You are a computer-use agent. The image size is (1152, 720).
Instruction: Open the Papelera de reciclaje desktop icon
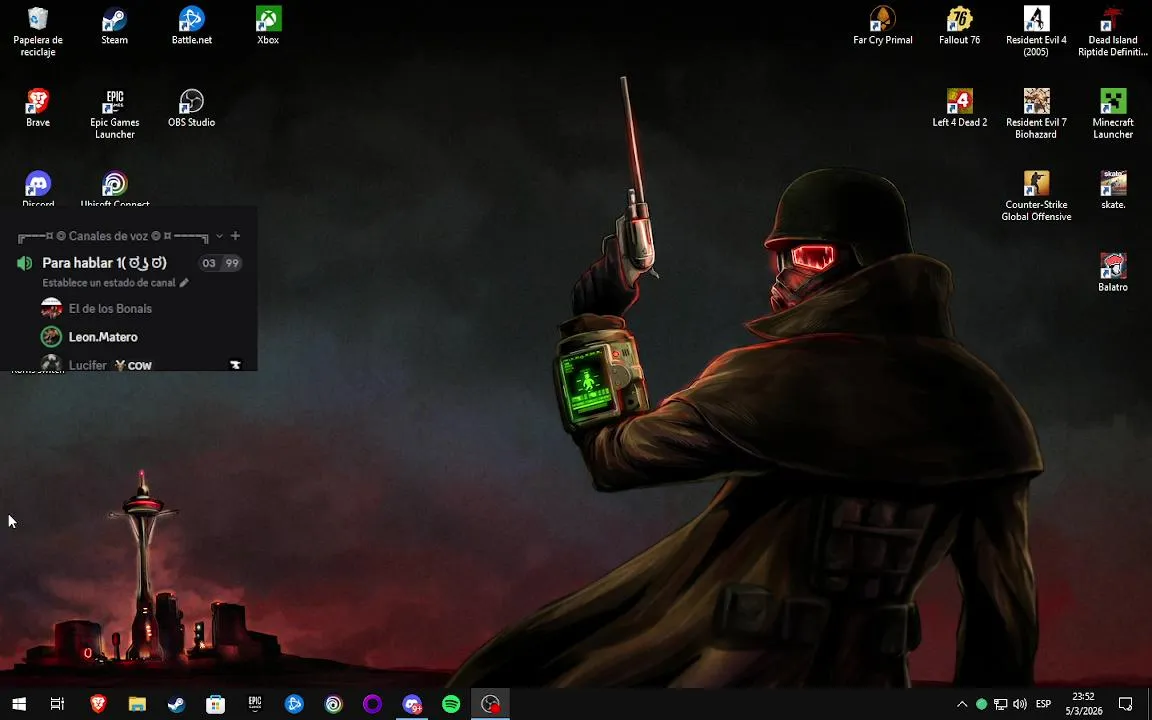point(38,32)
